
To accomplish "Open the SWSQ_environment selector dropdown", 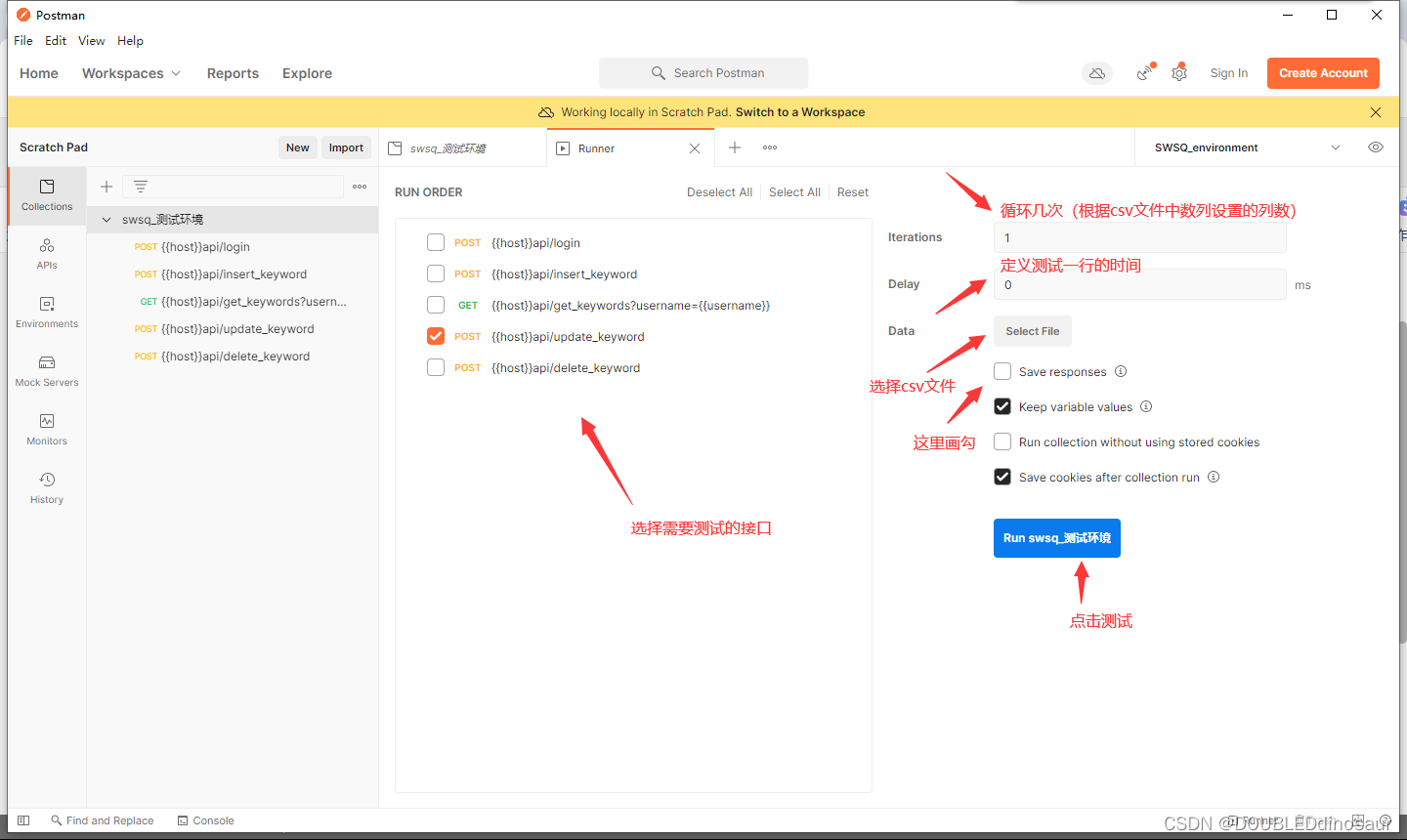I will click(x=1248, y=147).
